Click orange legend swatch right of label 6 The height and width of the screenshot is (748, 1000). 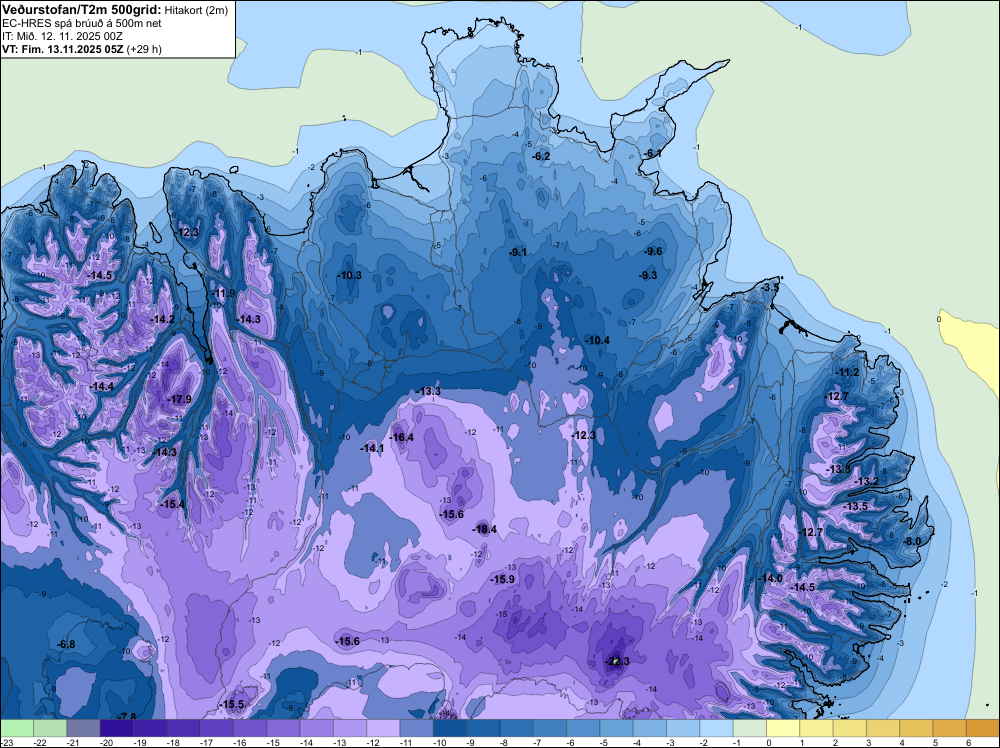(x=983, y=728)
